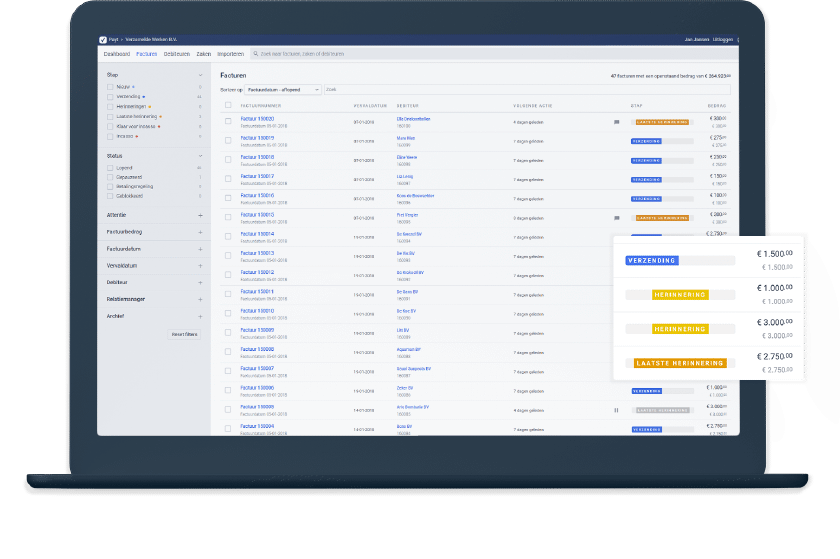Go to the Dashboard tab
Screen dimensions: 840x559
pos(117,54)
